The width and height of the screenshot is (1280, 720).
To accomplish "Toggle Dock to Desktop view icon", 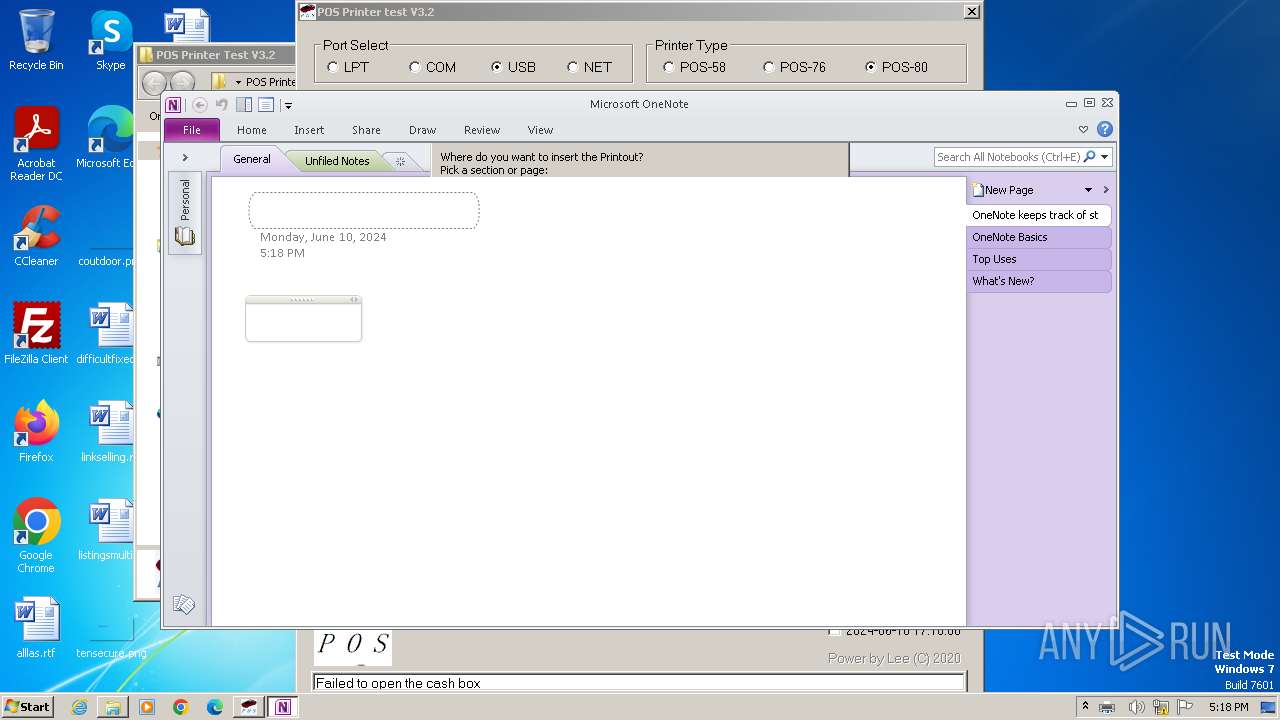I will [x=244, y=105].
